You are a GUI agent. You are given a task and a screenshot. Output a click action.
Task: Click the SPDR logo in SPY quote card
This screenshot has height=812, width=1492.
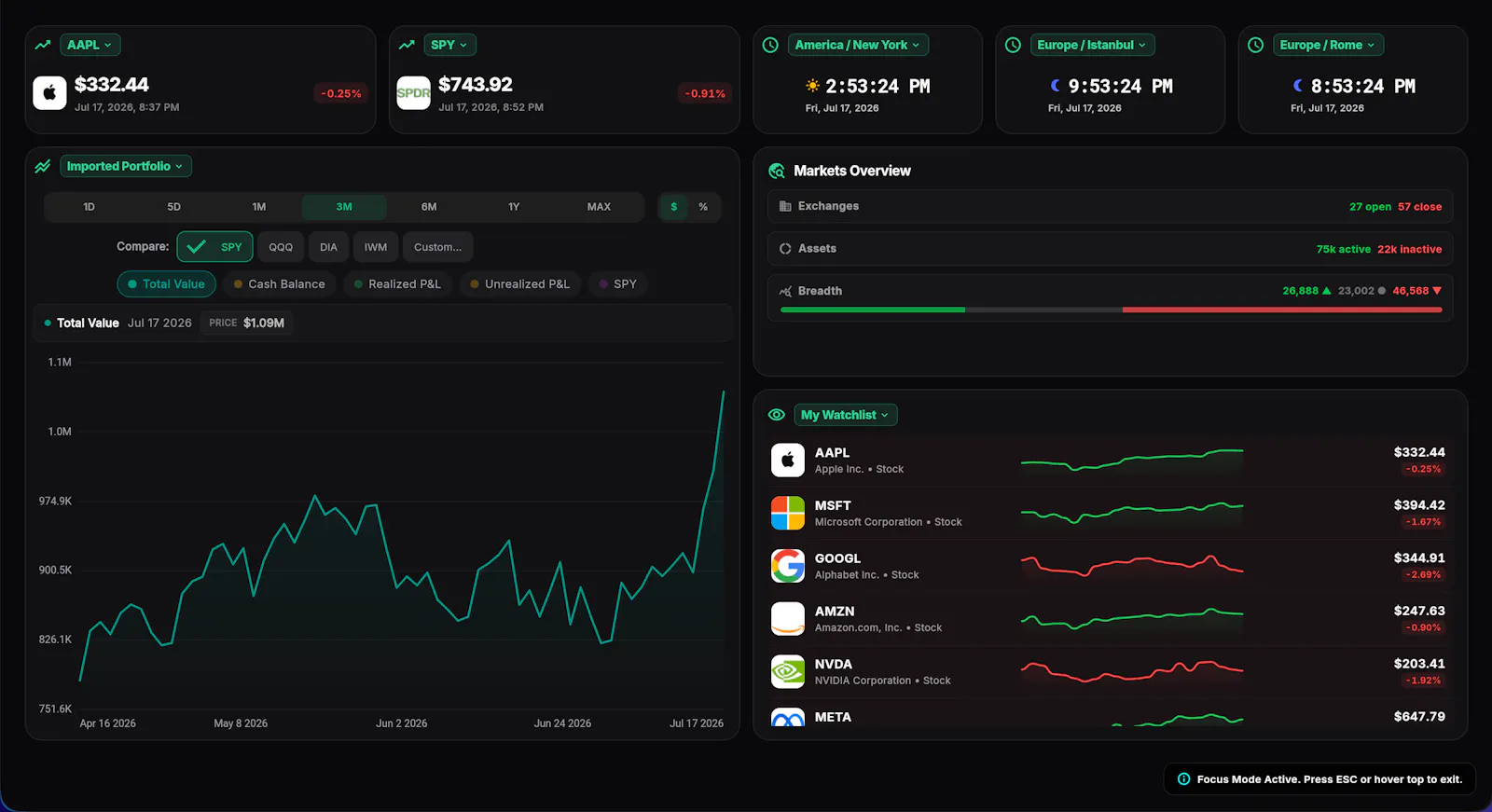pyautogui.click(x=413, y=93)
